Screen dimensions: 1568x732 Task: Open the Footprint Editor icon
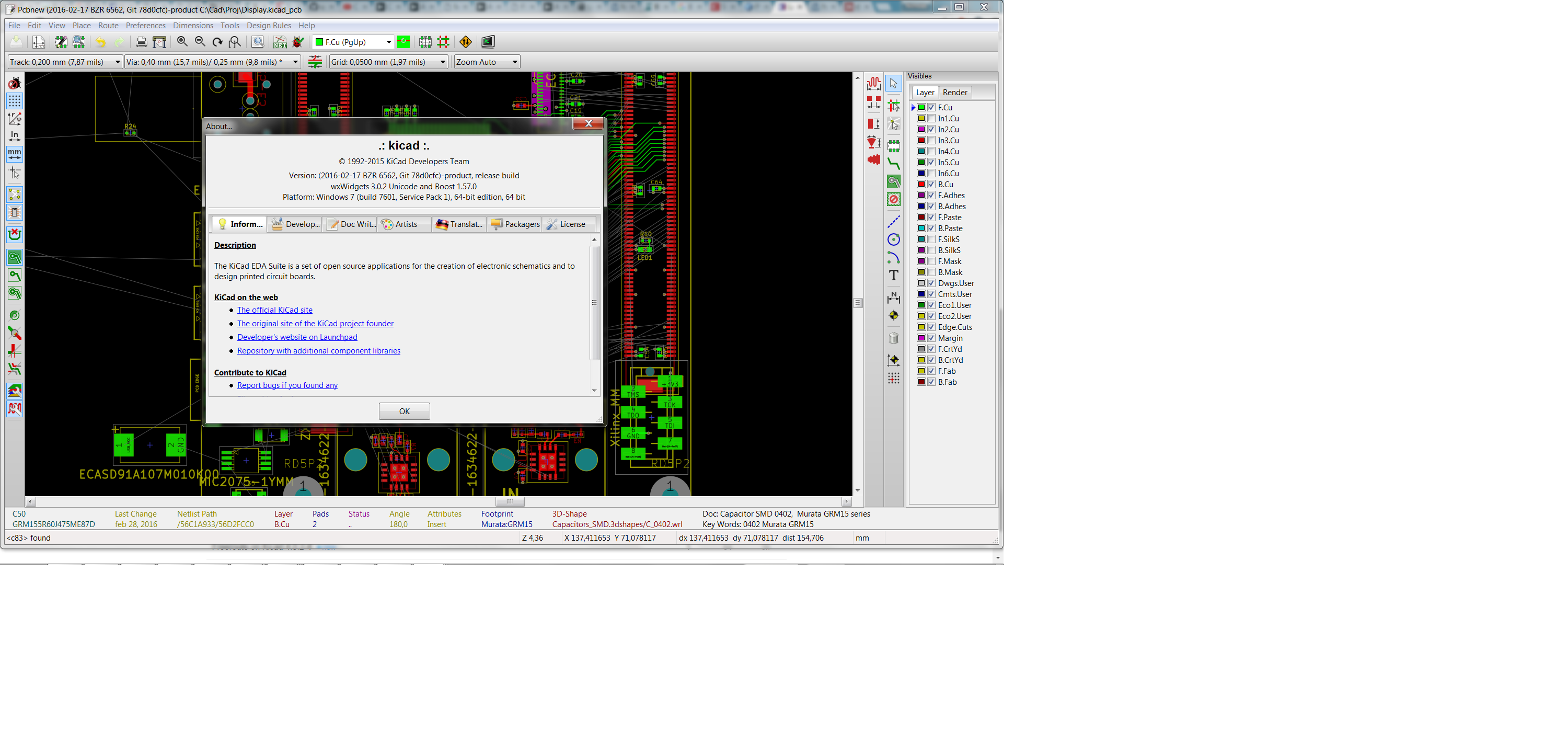(60, 42)
